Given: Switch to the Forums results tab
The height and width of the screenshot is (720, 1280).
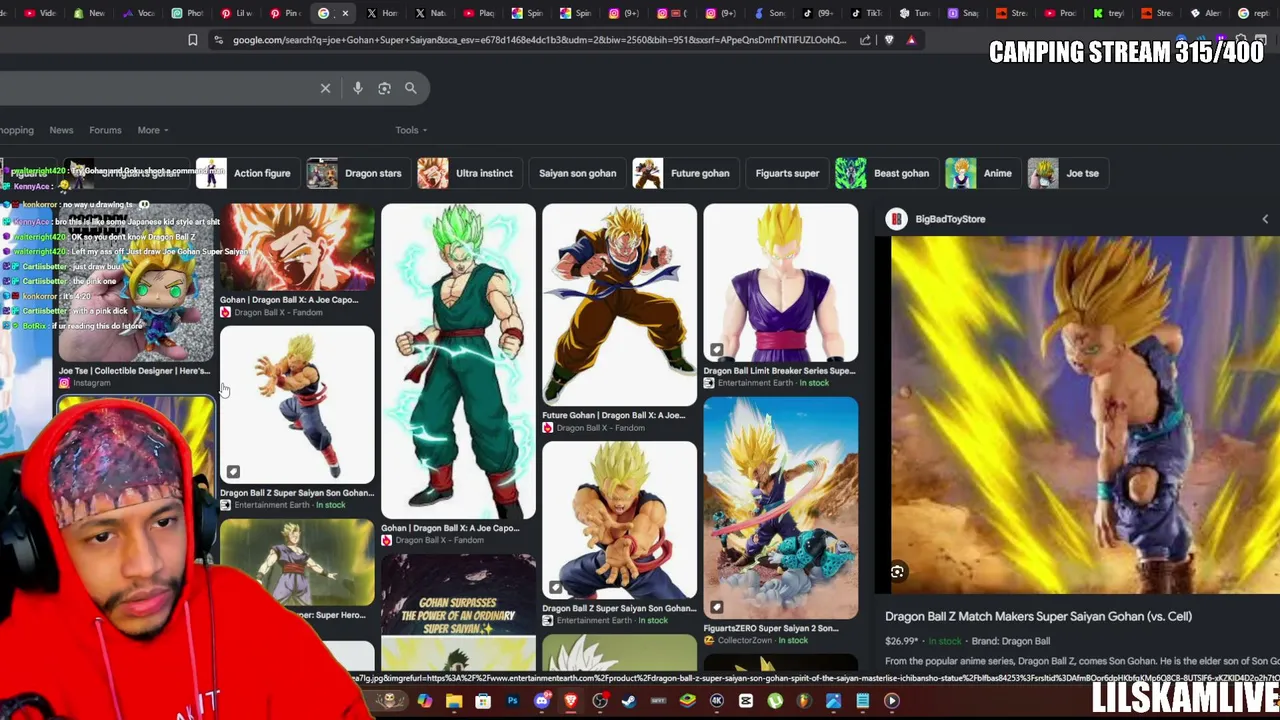Looking at the screenshot, I should click(105, 130).
